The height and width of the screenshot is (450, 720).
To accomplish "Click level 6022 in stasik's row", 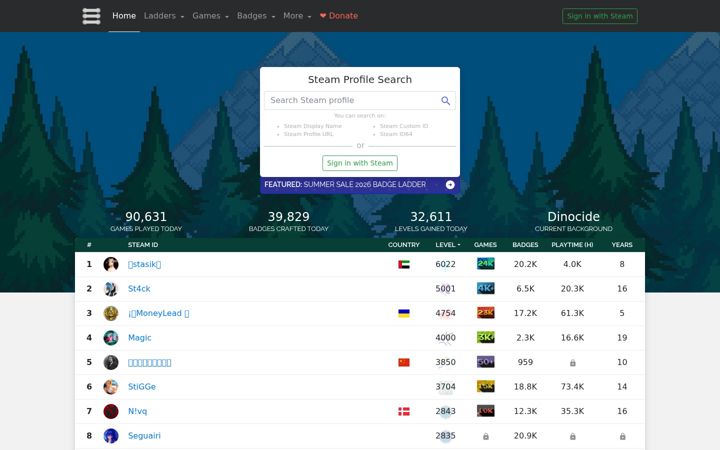I will pos(445,264).
